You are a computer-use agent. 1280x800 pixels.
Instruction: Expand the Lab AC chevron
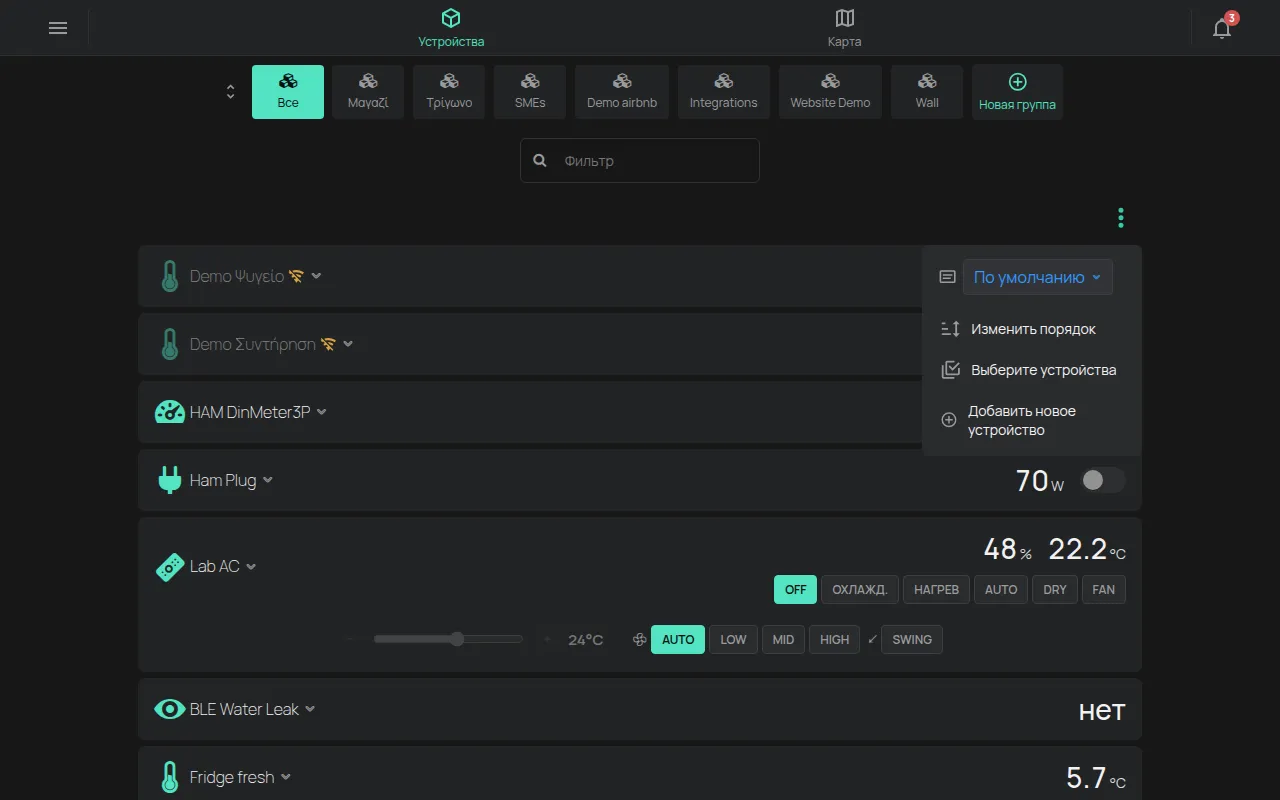[251, 567]
